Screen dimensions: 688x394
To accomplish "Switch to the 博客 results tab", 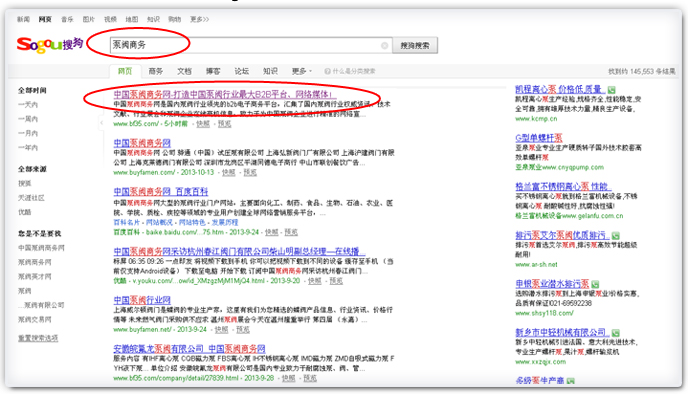I will pos(213,71).
